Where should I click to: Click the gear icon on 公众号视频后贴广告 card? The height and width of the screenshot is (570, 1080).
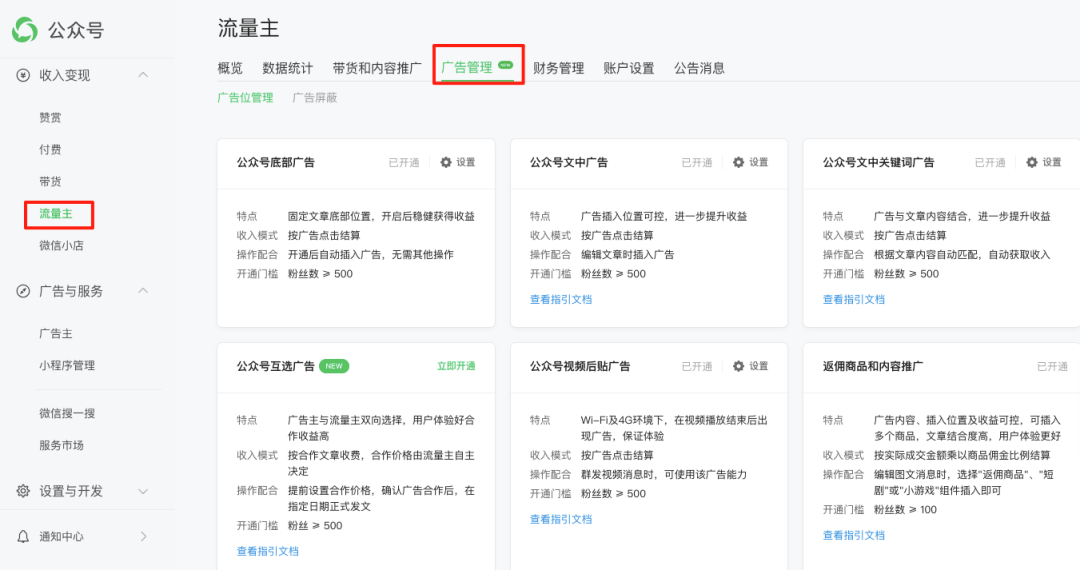738,366
